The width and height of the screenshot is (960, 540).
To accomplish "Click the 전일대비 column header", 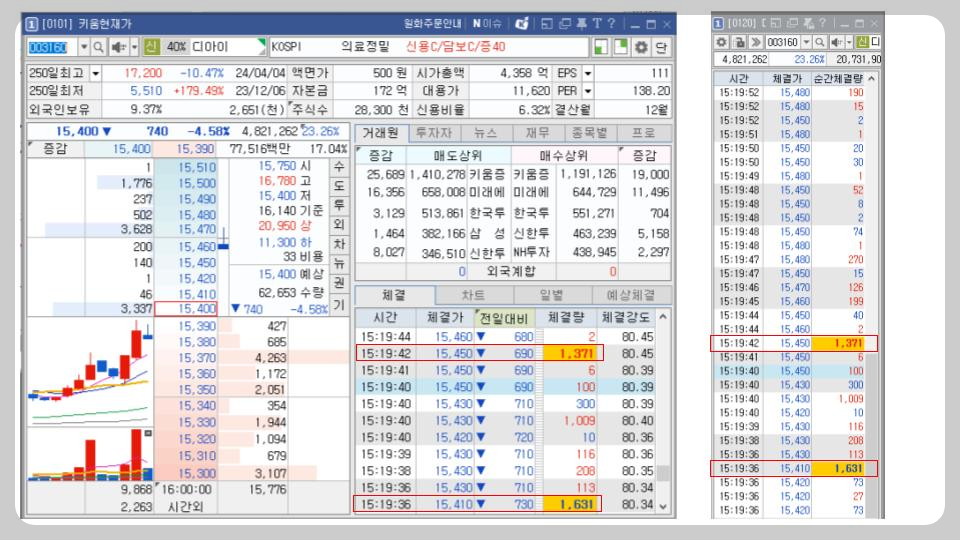I will (504, 318).
